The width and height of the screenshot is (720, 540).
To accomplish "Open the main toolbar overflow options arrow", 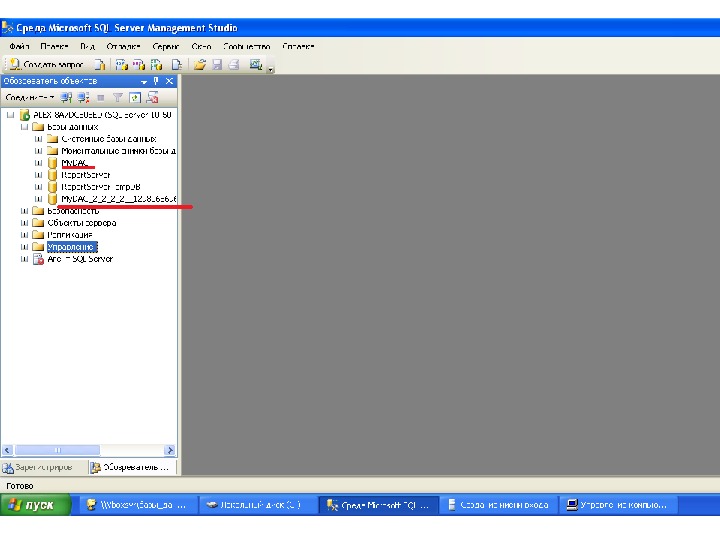I will coord(271,69).
